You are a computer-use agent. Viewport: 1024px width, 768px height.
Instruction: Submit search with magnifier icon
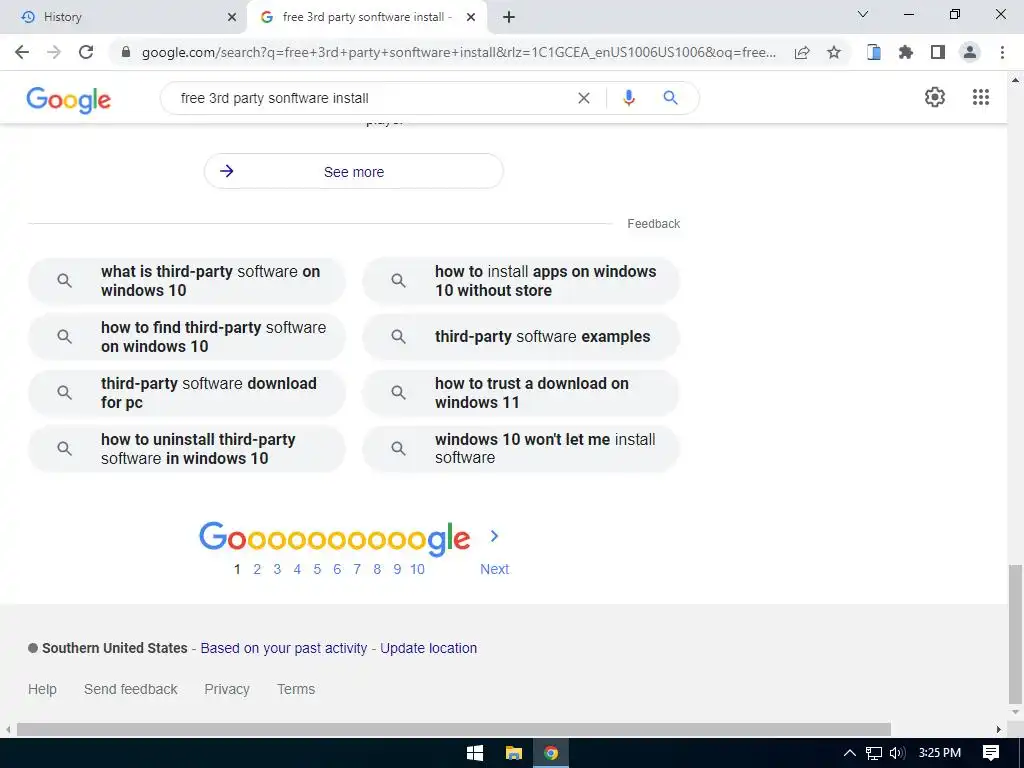670,98
